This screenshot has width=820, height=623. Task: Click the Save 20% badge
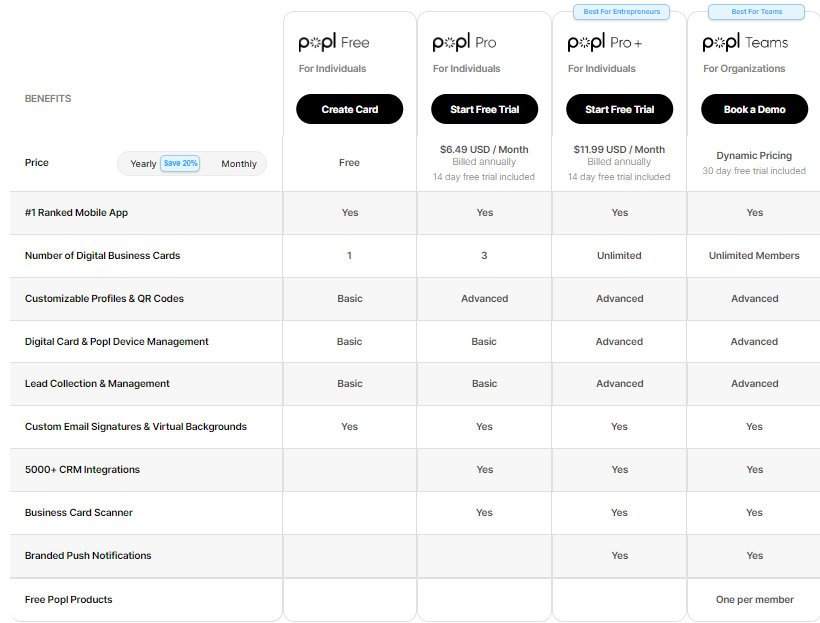(x=180, y=163)
